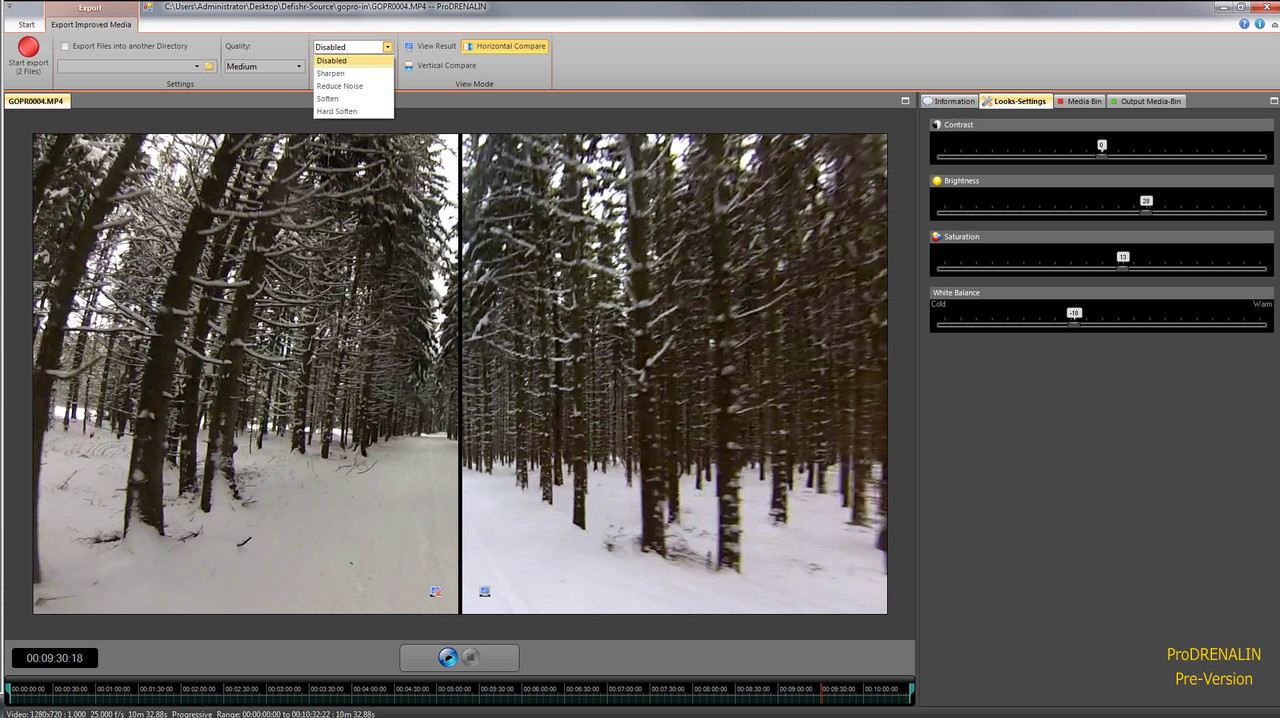Click the original-video icon in left preview
1280x718 pixels.
(x=436, y=592)
